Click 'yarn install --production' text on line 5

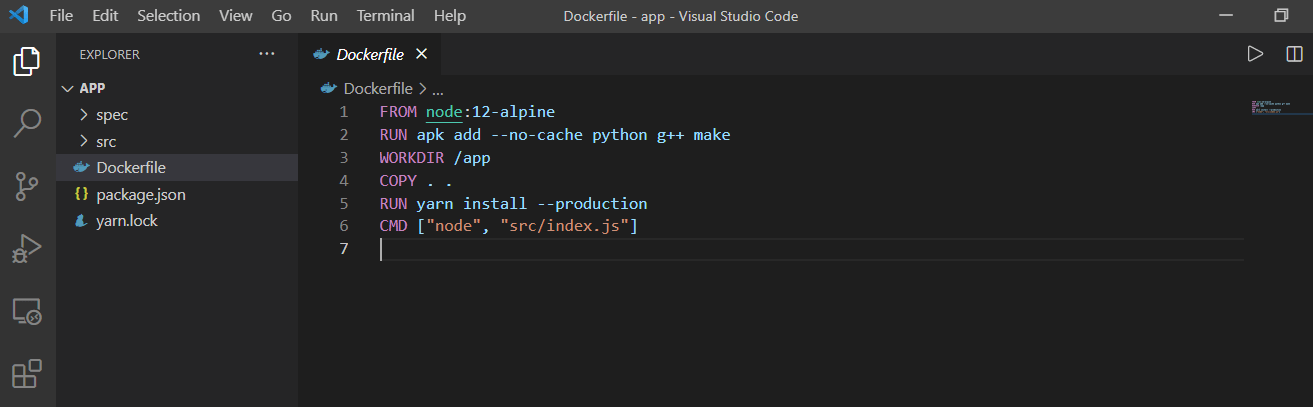(x=532, y=203)
